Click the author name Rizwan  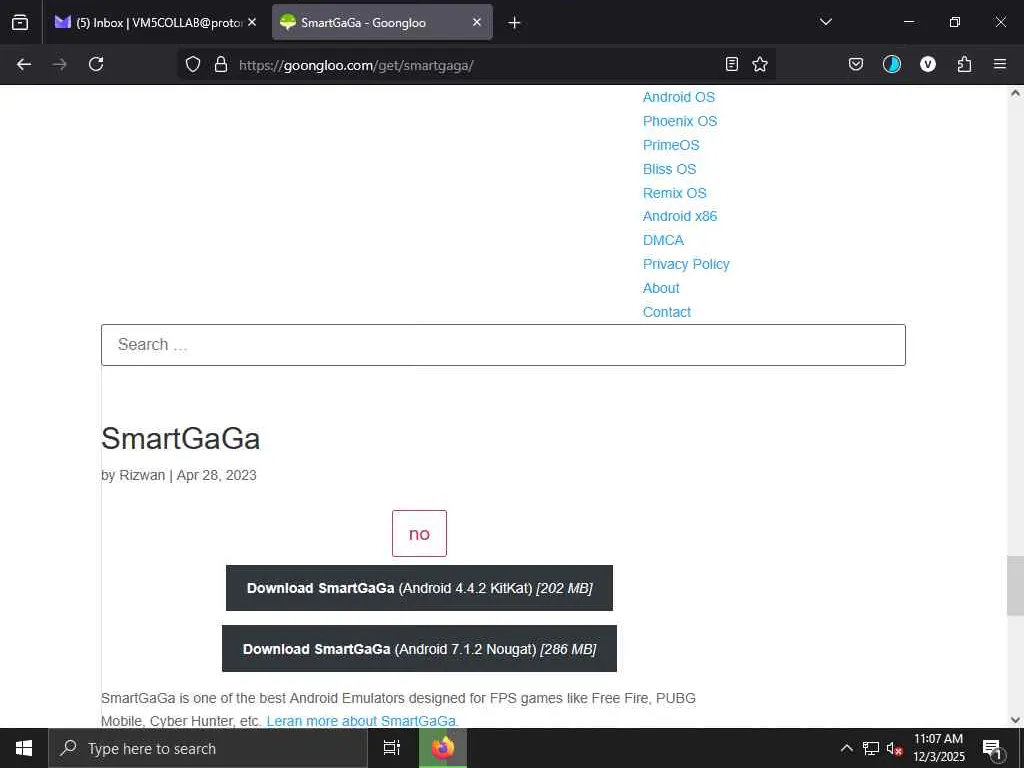(142, 475)
